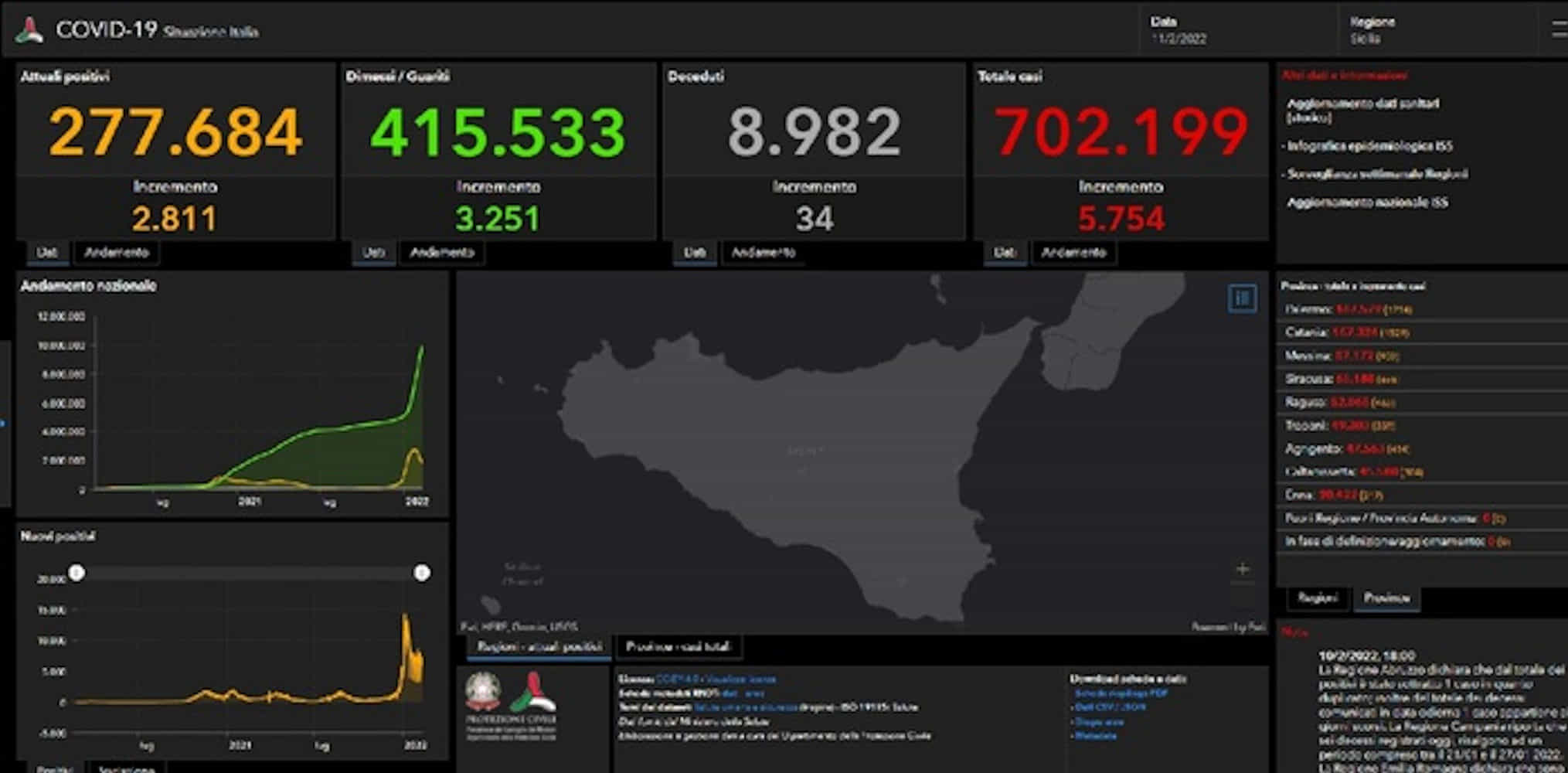Click left handle of Nuovi positivi range slider
The image size is (1568, 773).
(x=77, y=573)
